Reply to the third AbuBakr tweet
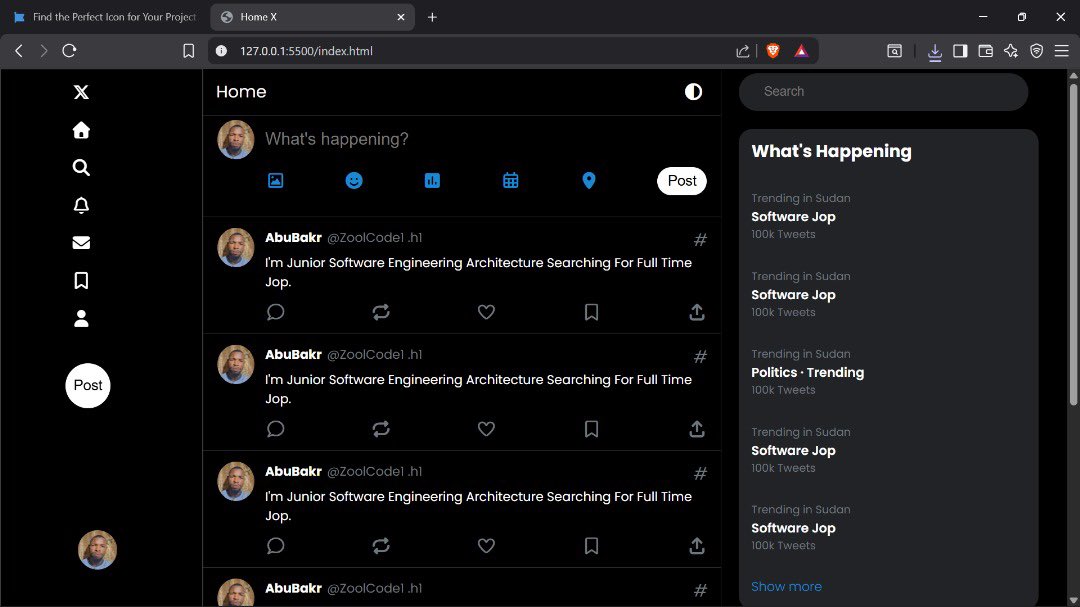The width and height of the screenshot is (1080, 607). click(276, 546)
